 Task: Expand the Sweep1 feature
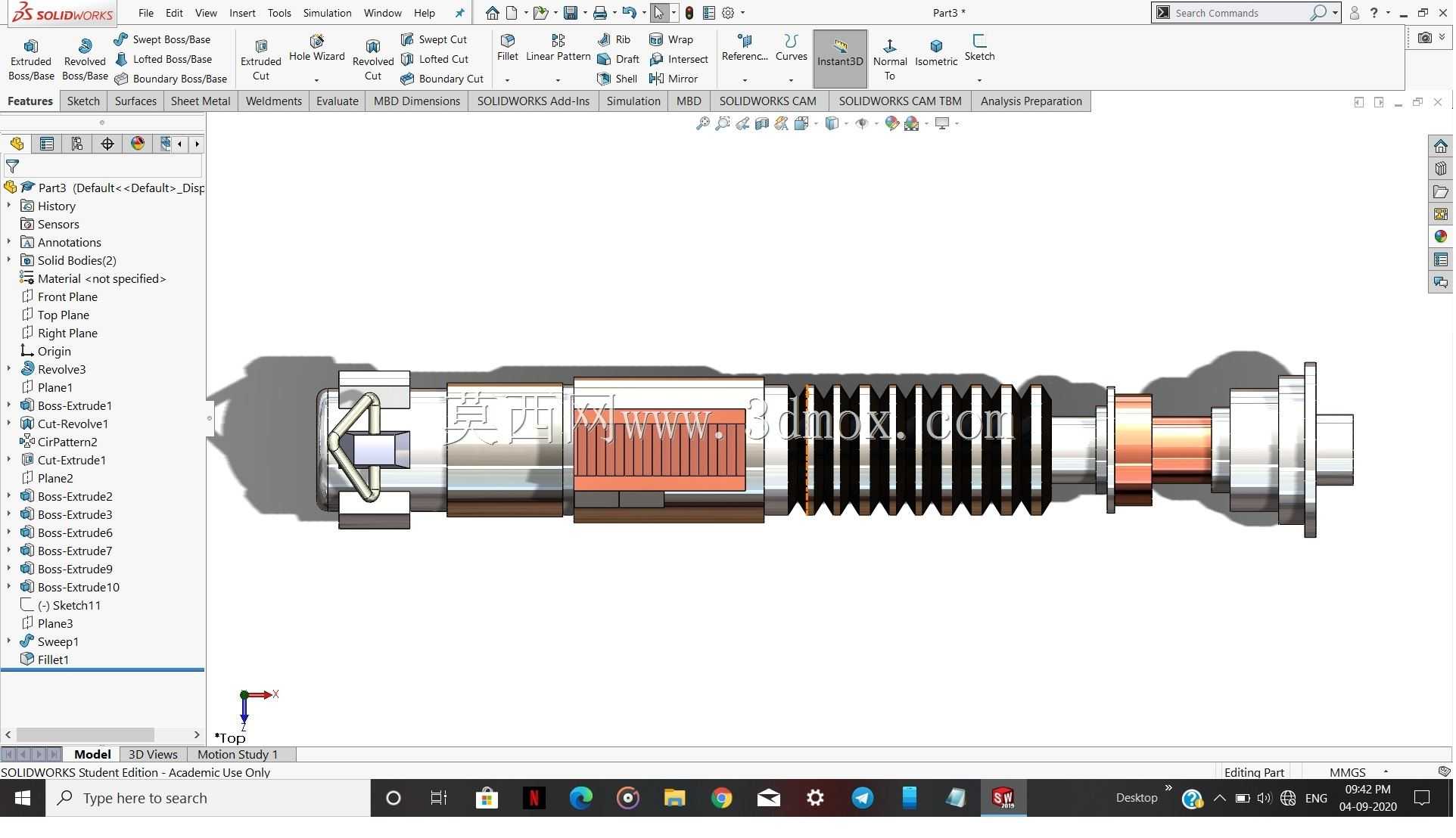click(9, 641)
